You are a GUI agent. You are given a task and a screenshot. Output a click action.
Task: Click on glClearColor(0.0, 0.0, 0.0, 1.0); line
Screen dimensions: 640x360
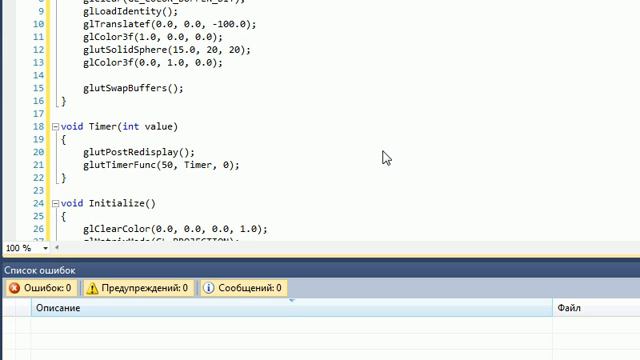(175, 229)
